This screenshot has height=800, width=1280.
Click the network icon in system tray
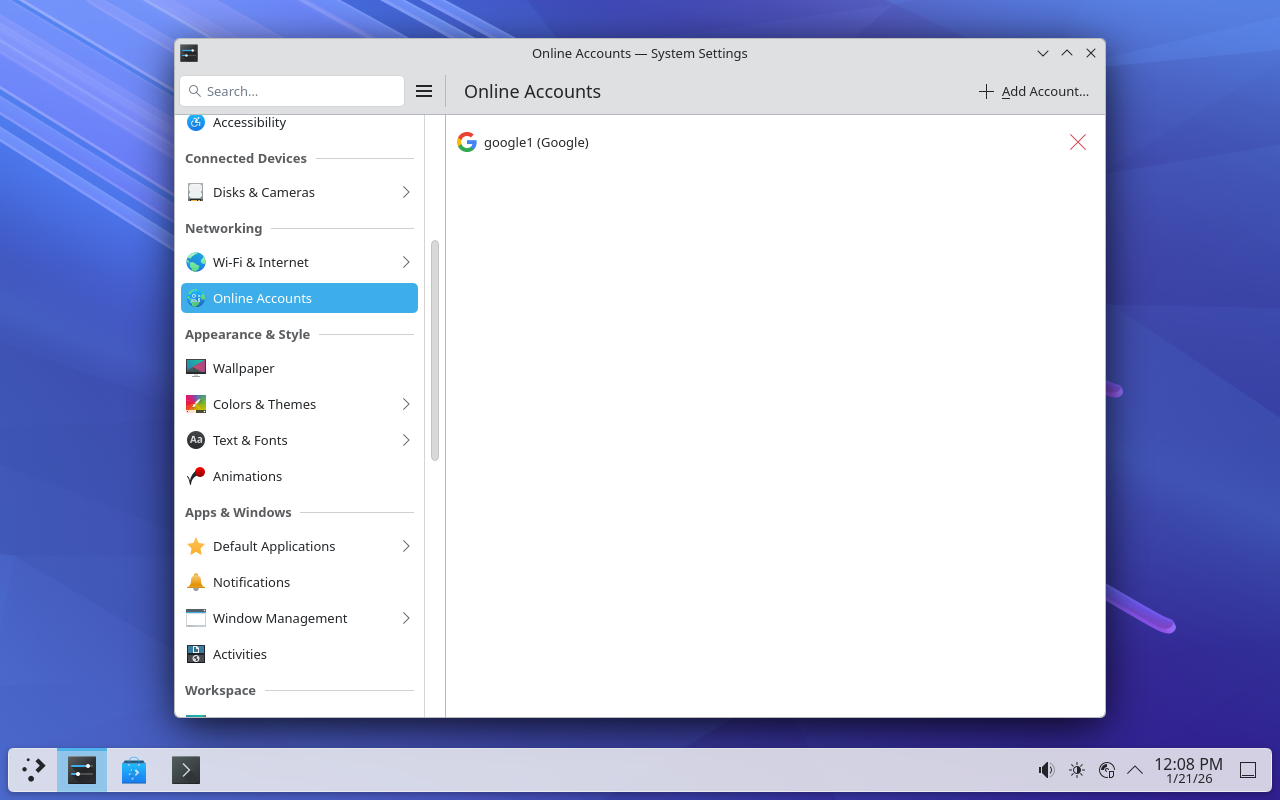1106,770
